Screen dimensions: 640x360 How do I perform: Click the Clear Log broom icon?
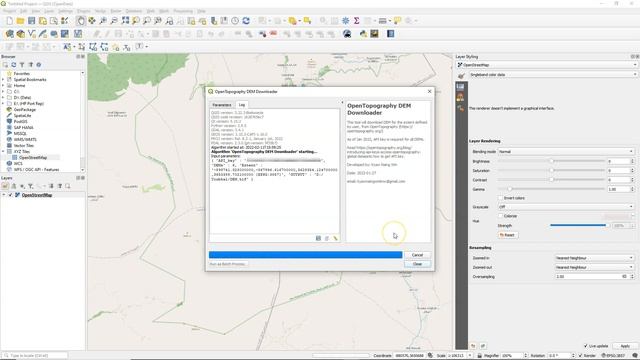coord(336,238)
